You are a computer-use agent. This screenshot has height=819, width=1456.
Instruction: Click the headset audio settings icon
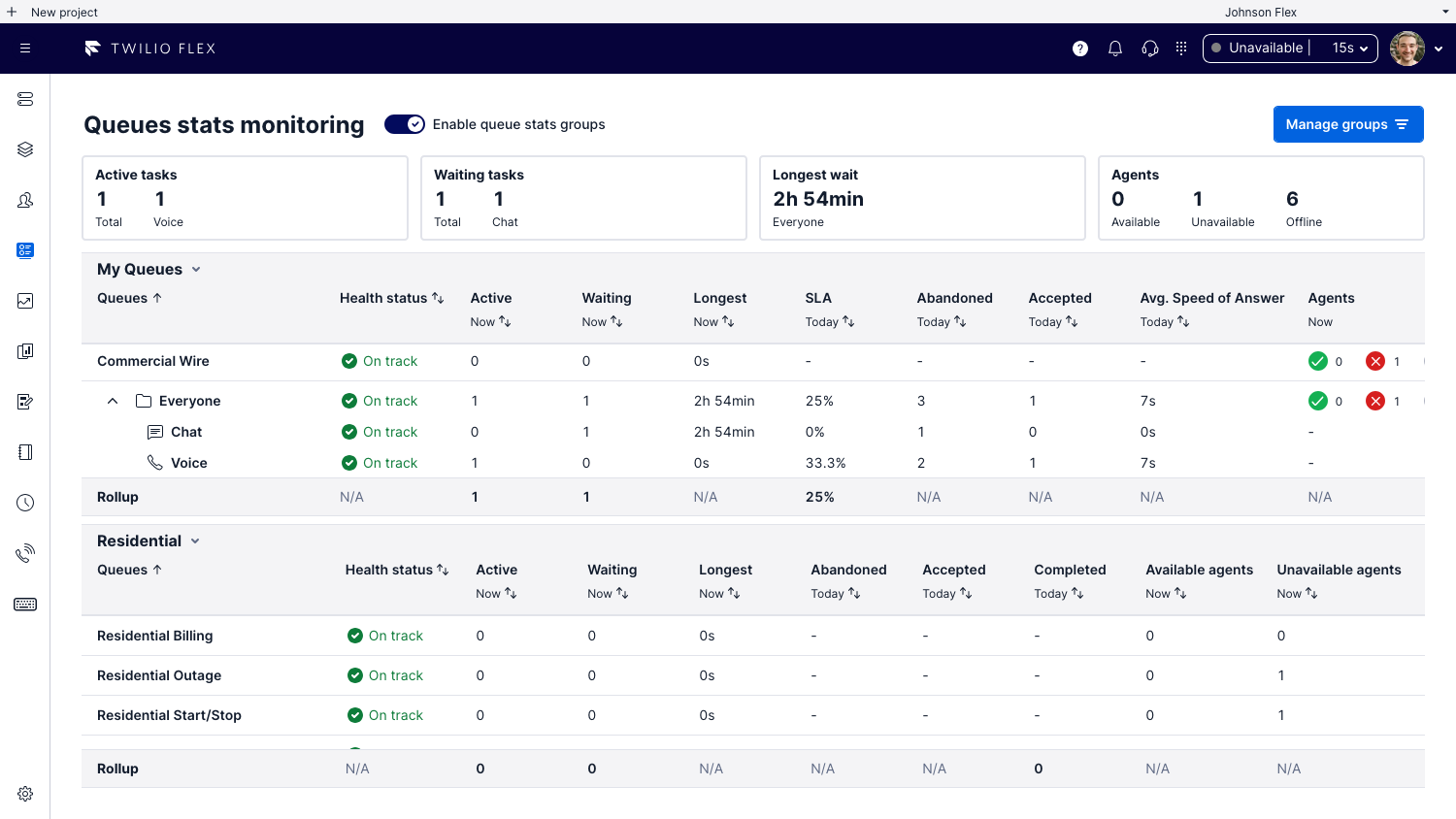pyautogui.click(x=1149, y=48)
